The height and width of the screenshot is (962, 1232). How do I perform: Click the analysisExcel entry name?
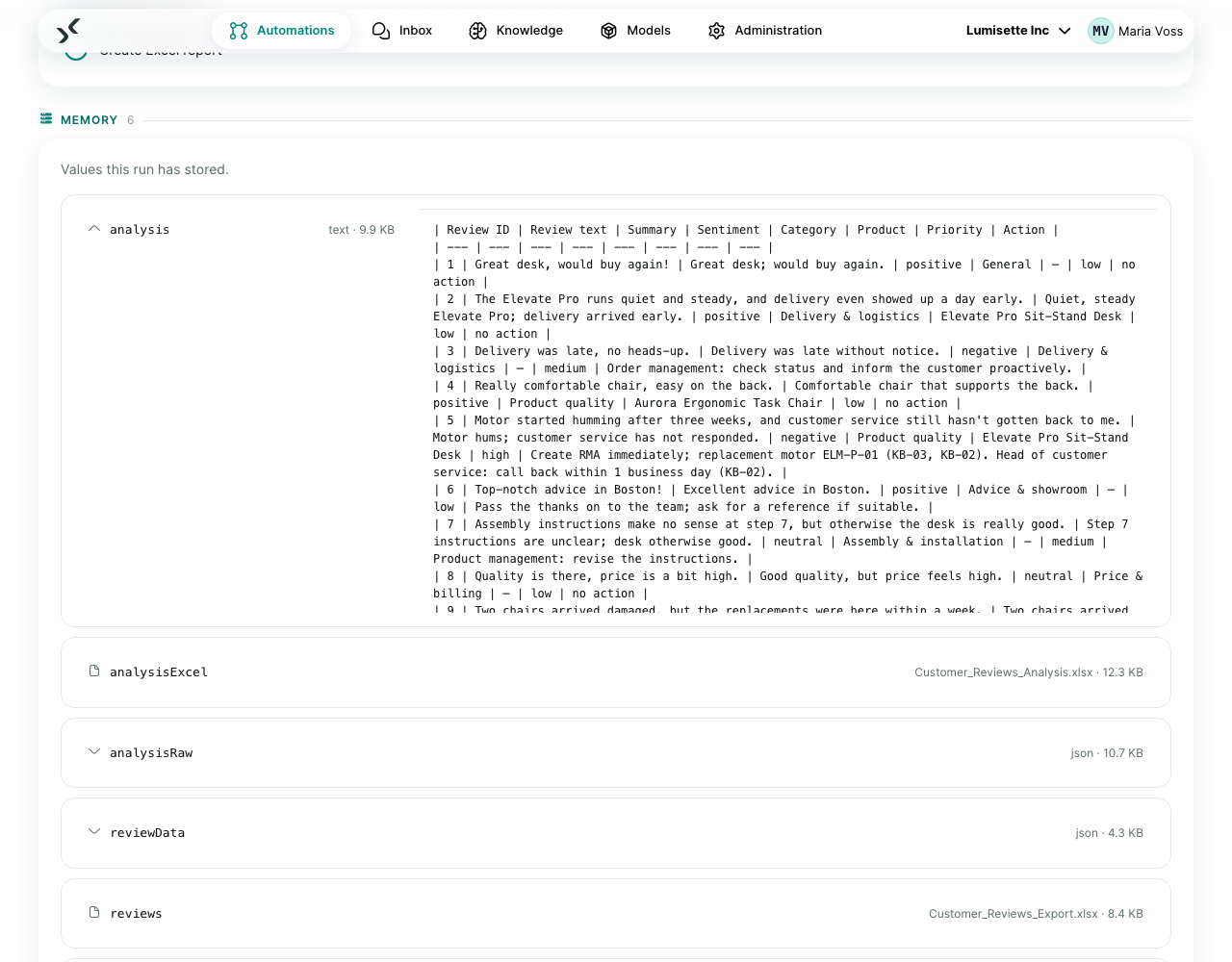(x=159, y=672)
